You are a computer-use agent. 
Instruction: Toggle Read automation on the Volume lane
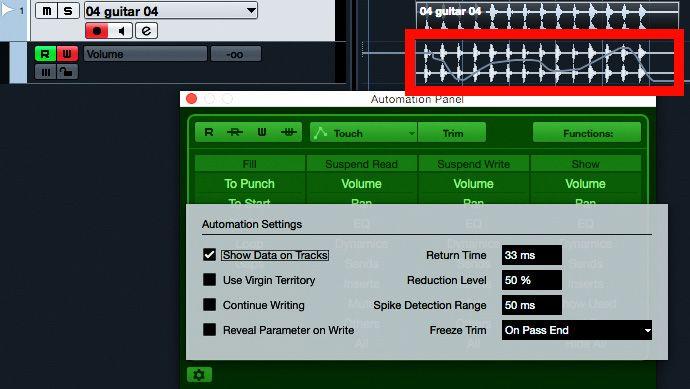point(45,54)
